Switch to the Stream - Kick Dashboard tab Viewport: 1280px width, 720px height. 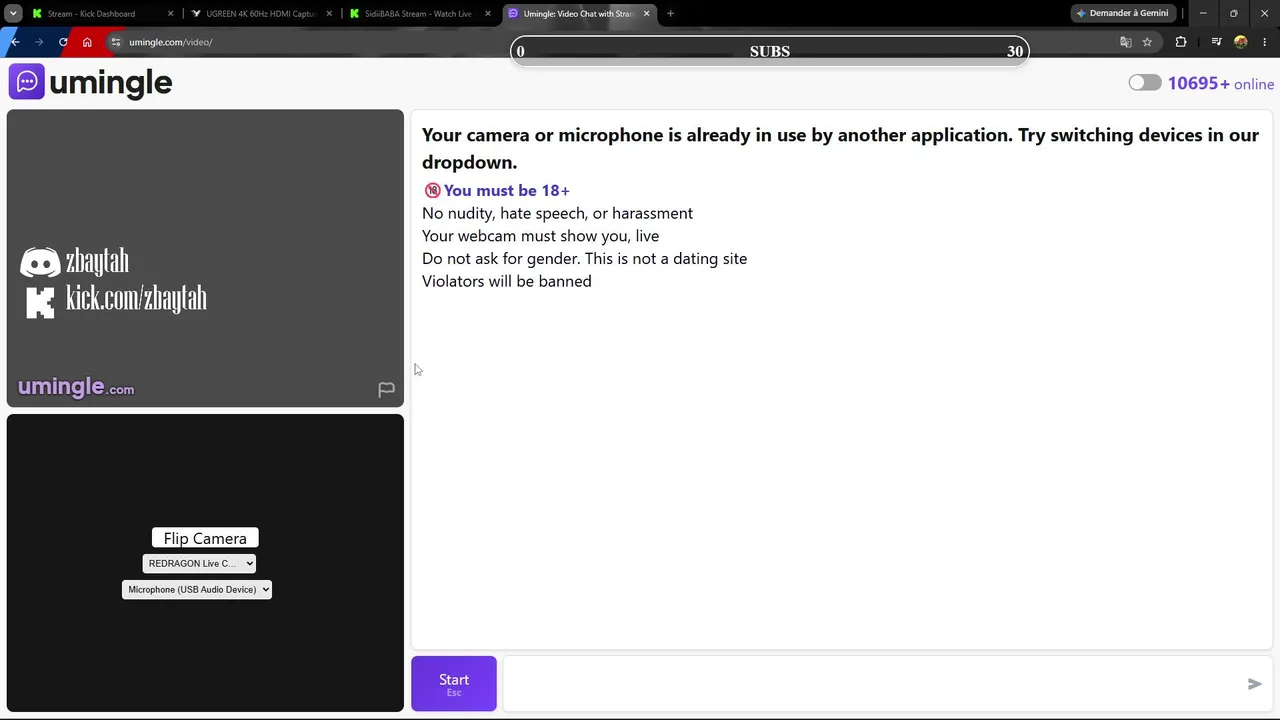coord(102,14)
